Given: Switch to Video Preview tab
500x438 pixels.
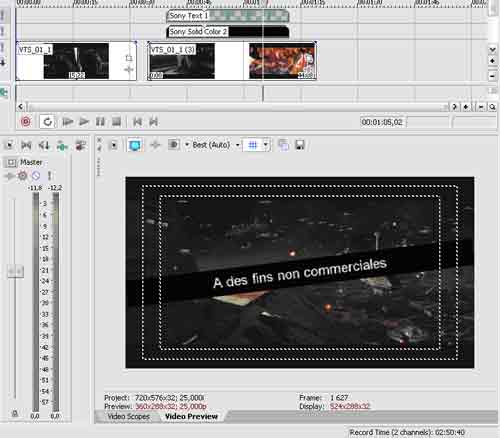Looking at the screenshot, I should click(x=191, y=416).
